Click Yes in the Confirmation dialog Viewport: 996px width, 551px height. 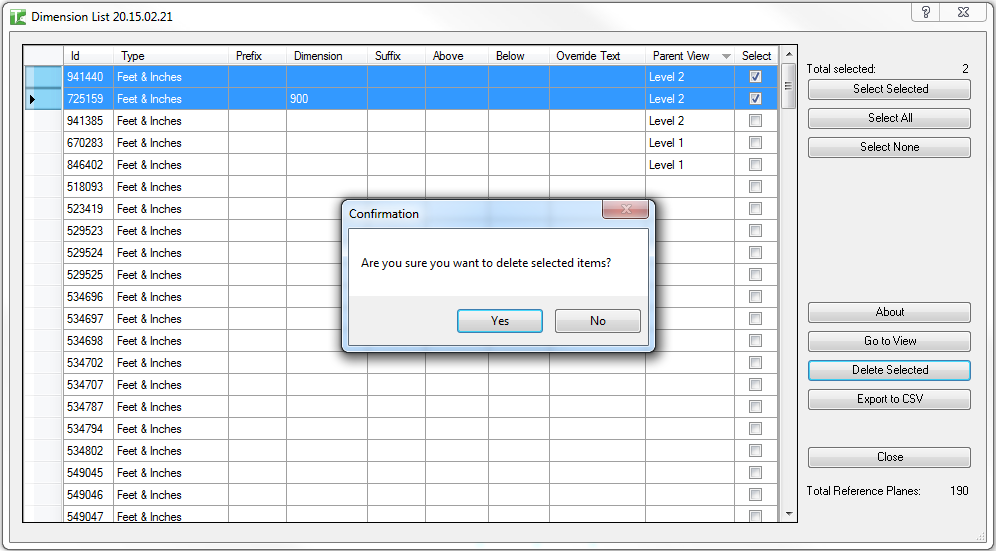tap(499, 321)
